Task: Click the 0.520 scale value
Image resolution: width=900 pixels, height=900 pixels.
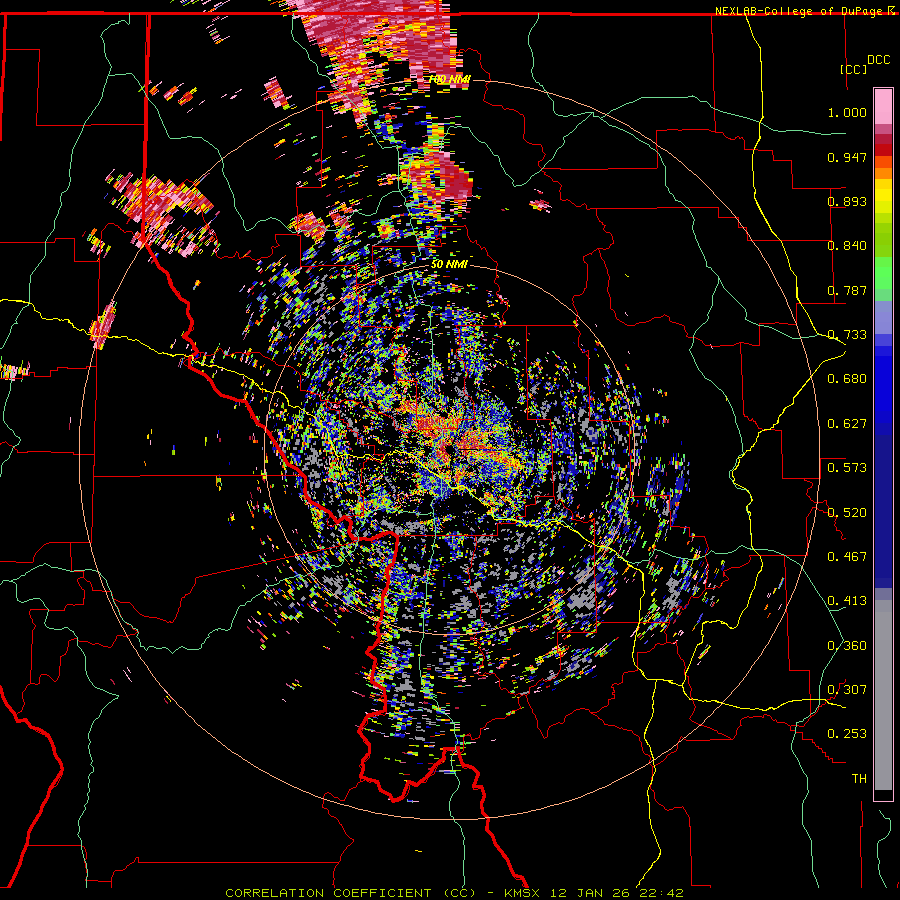Action: (x=847, y=513)
